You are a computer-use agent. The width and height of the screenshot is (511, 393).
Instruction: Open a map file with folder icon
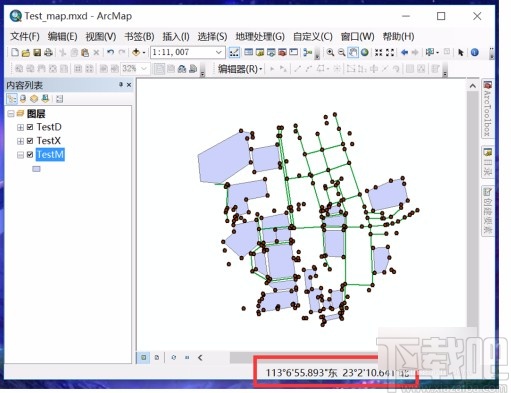pyautogui.click(x=26, y=52)
